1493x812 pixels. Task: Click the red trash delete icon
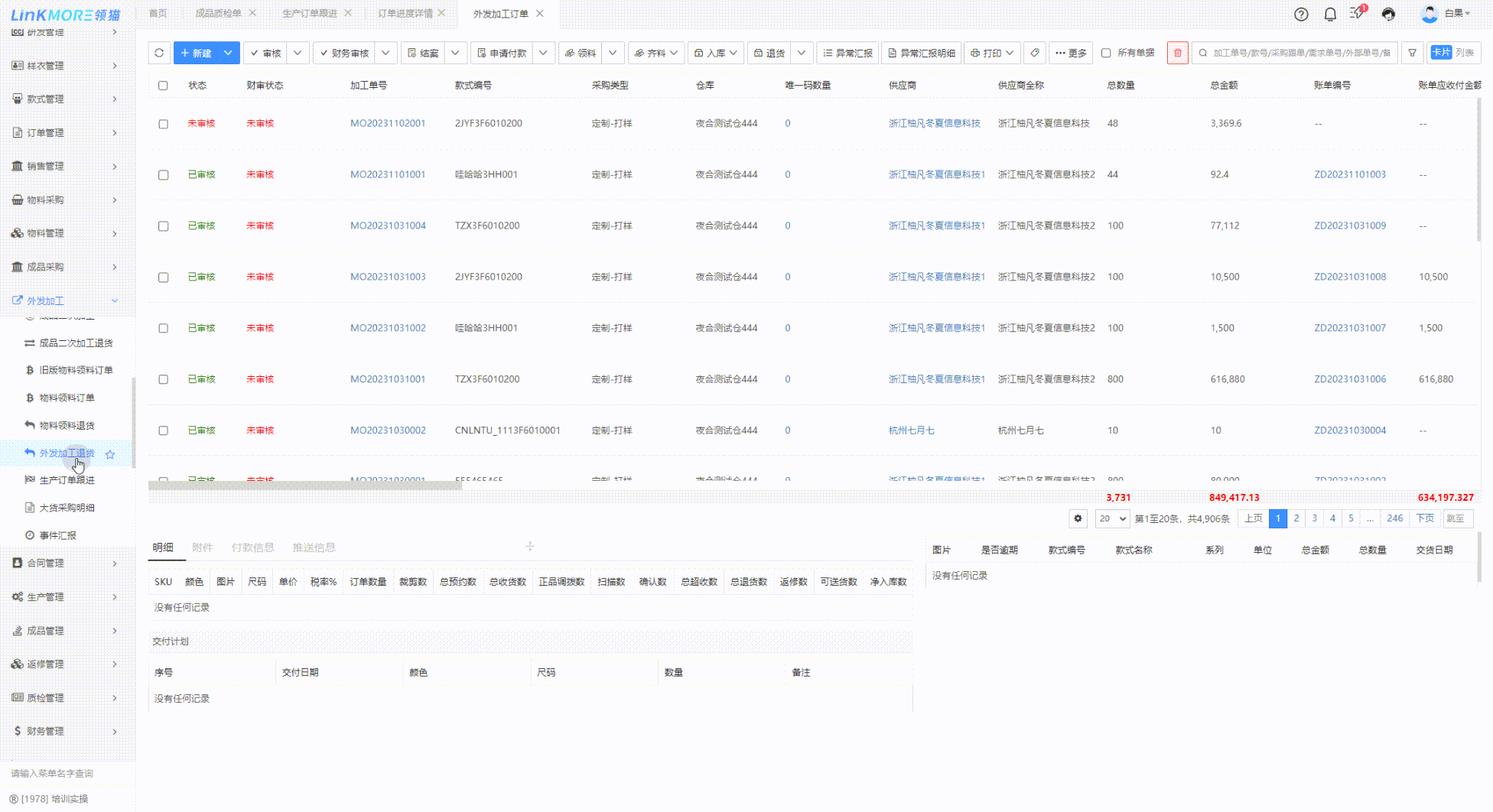[1177, 53]
